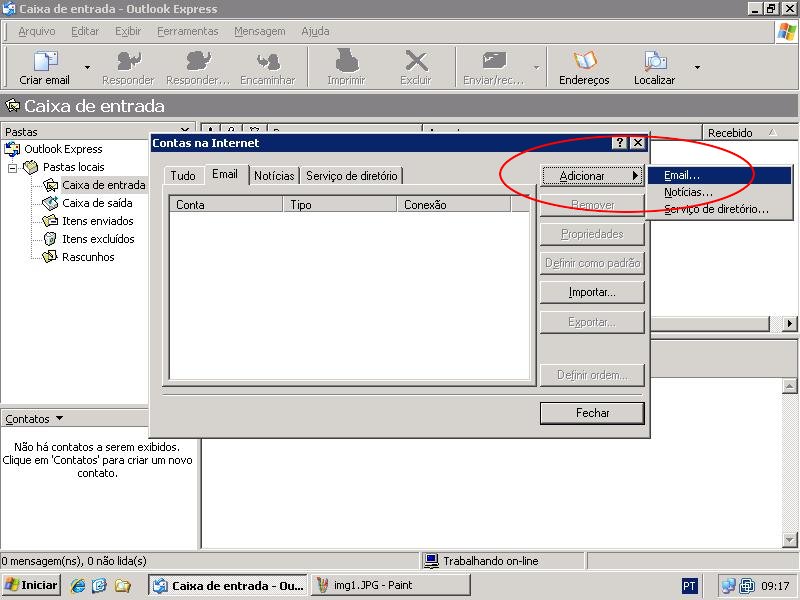
Task: Click the PT language indicator in tray
Action: [x=689, y=586]
